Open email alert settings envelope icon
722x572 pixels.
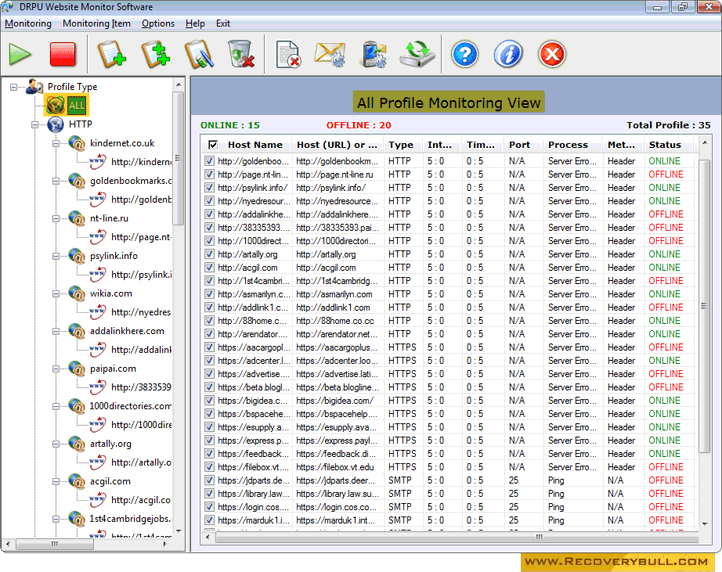click(x=330, y=54)
